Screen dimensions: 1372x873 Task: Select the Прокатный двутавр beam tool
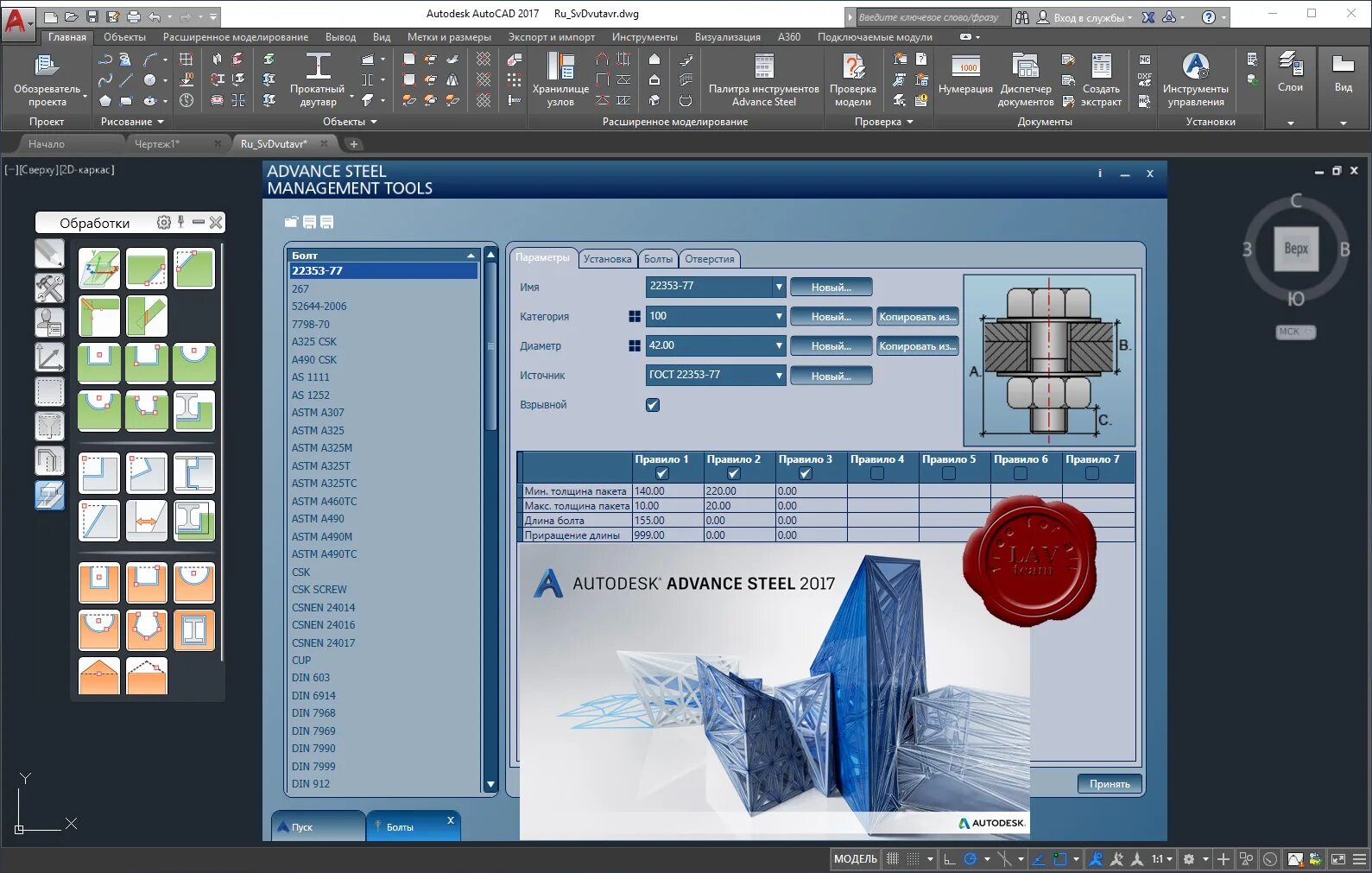318,79
